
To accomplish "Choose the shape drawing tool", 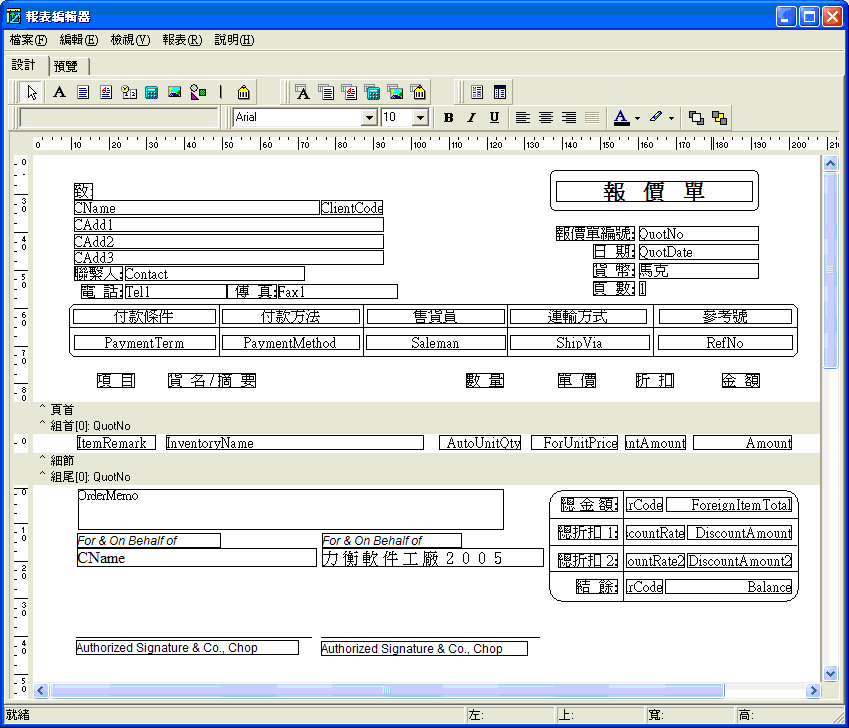I will [198, 93].
